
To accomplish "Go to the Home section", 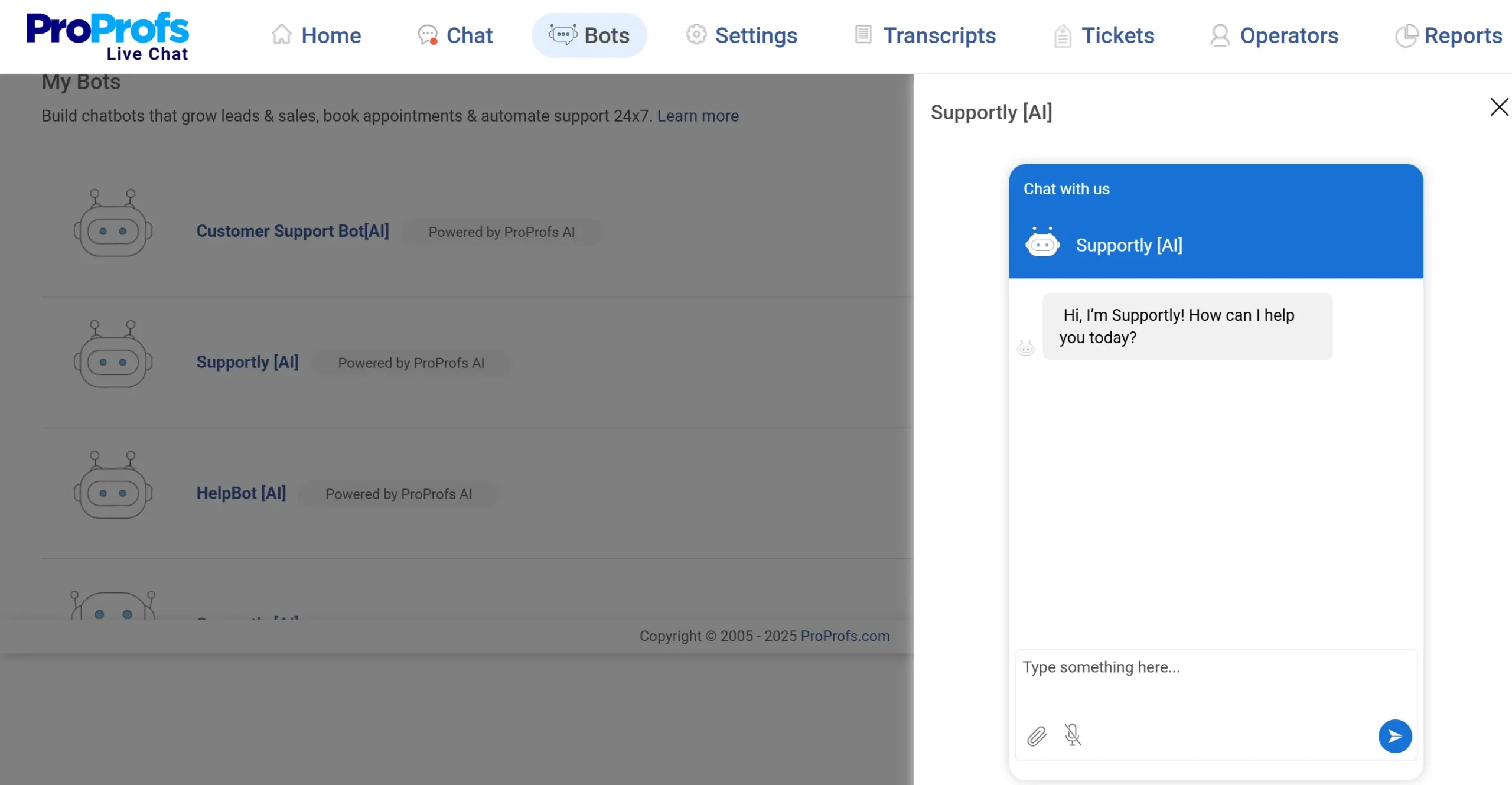I will [x=317, y=35].
